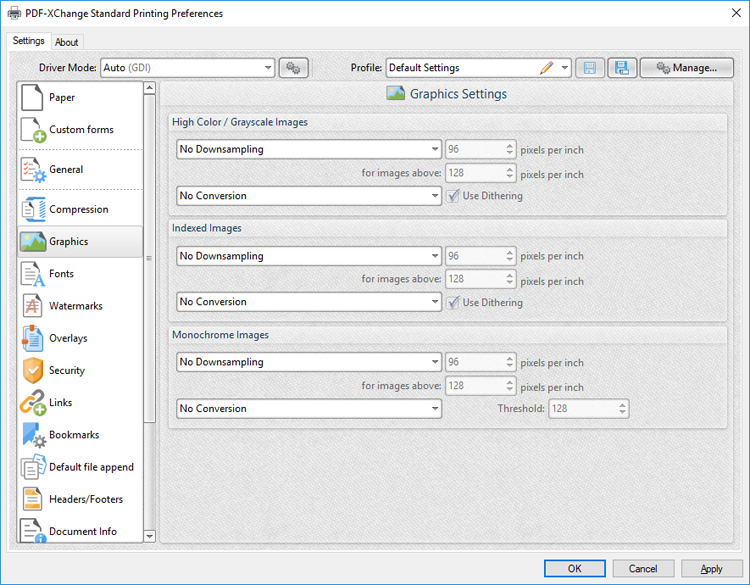750x585 pixels.
Task: Open the Profile Default Settings dropdown
Action: [565, 68]
